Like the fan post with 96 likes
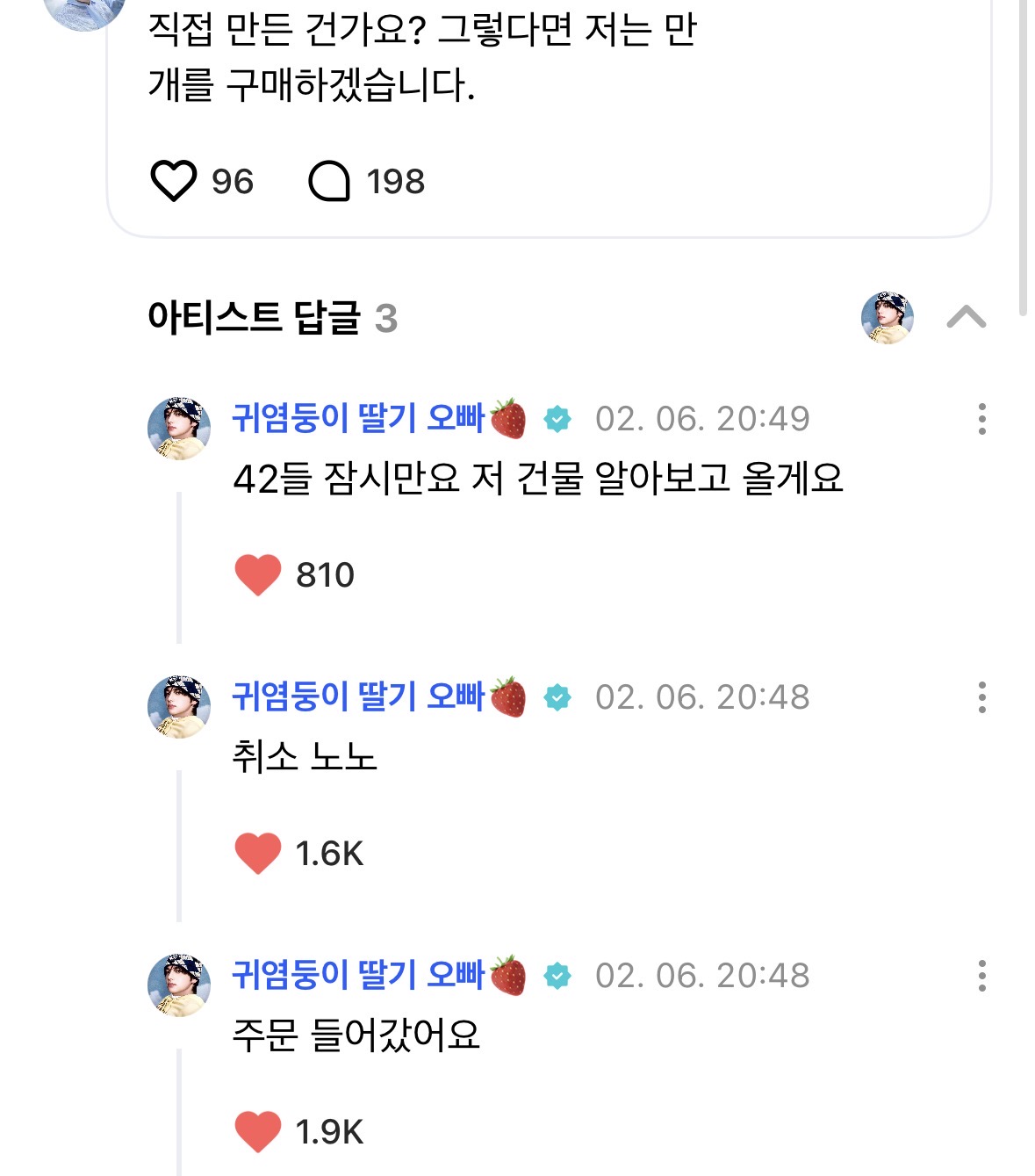Viewport: 1035px width, 1176px height. click(174, 182)
